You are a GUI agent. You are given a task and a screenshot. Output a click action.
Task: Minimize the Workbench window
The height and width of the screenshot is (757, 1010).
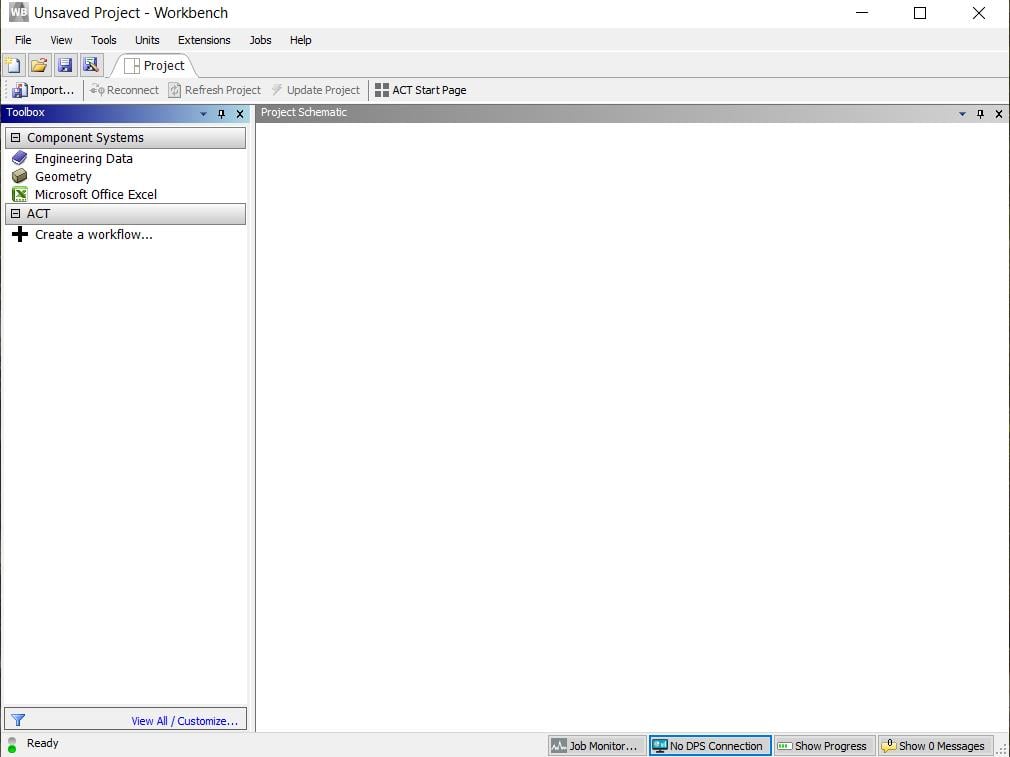[862, 13]
